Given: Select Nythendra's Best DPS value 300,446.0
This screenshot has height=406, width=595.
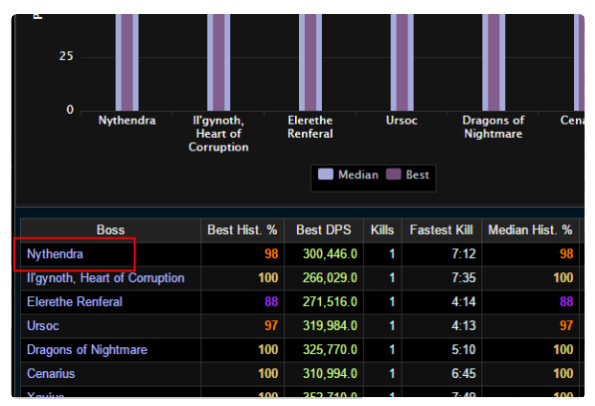Looking at the screenshot, I should (x=330, y=254).
